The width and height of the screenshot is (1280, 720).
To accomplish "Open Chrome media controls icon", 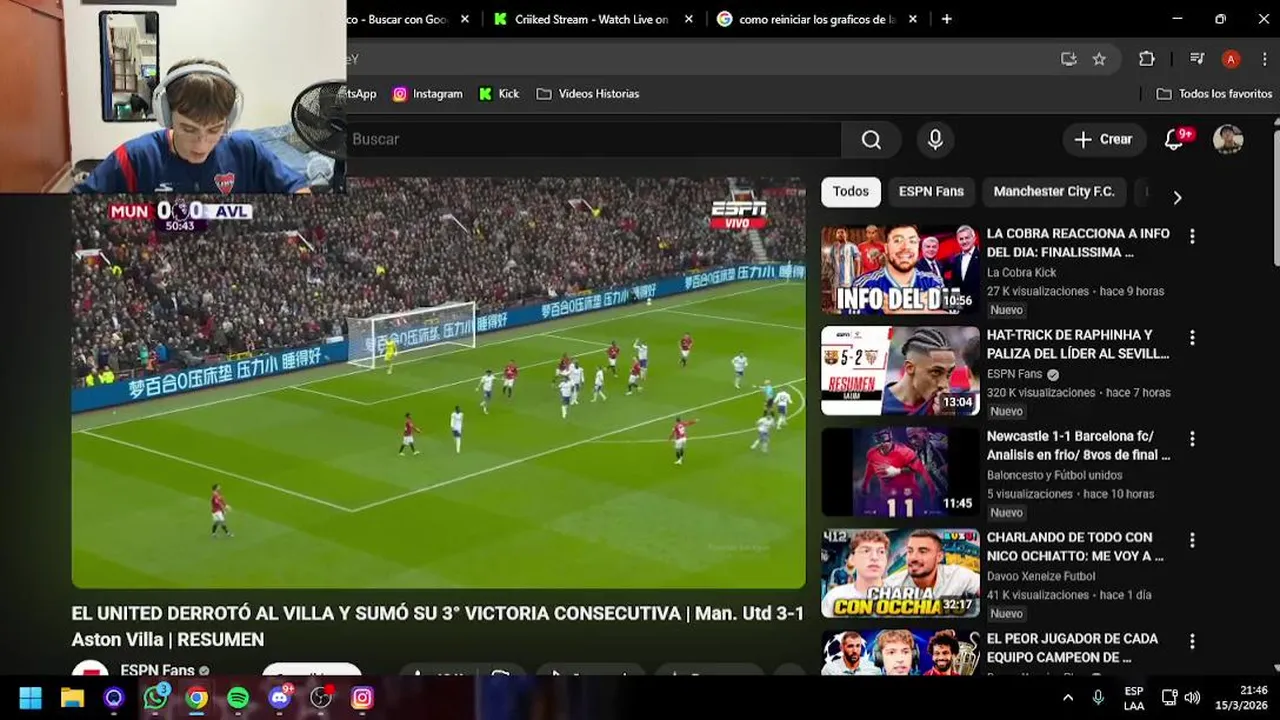I will [1196, 59].
